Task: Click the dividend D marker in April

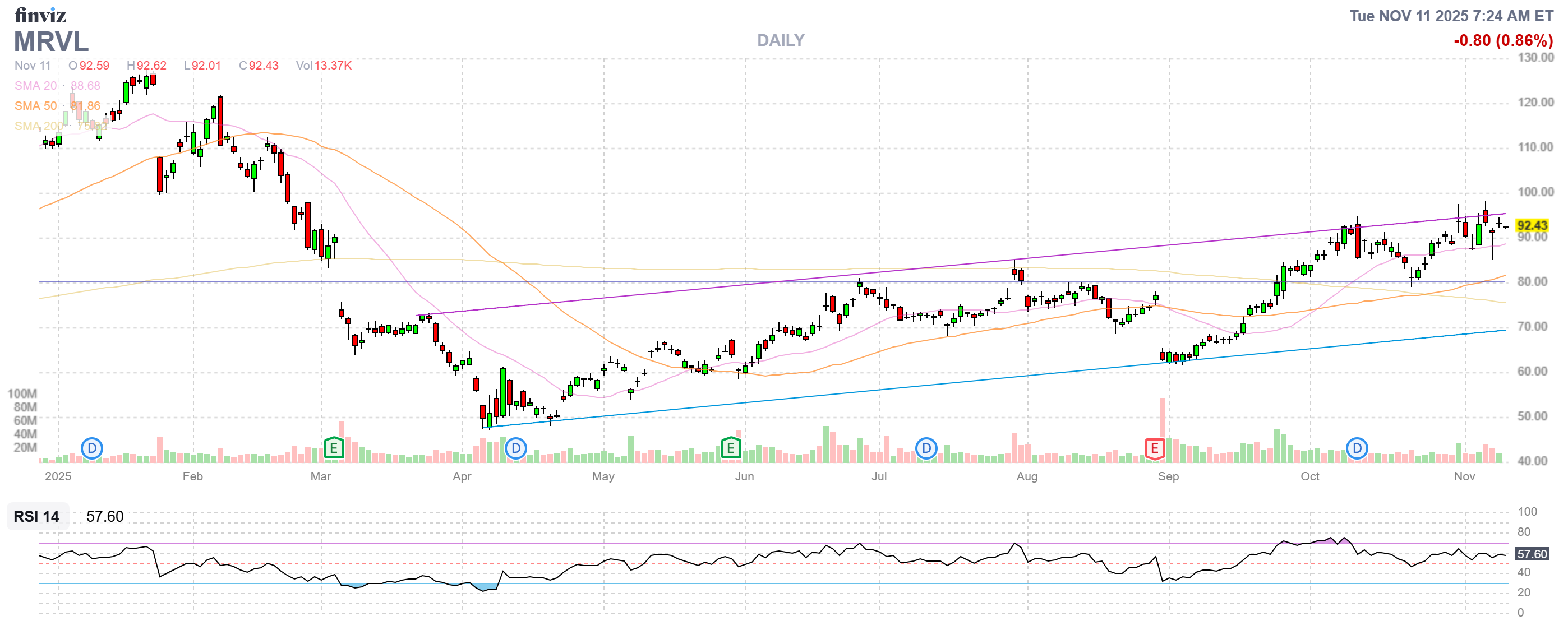Action: 515,449
